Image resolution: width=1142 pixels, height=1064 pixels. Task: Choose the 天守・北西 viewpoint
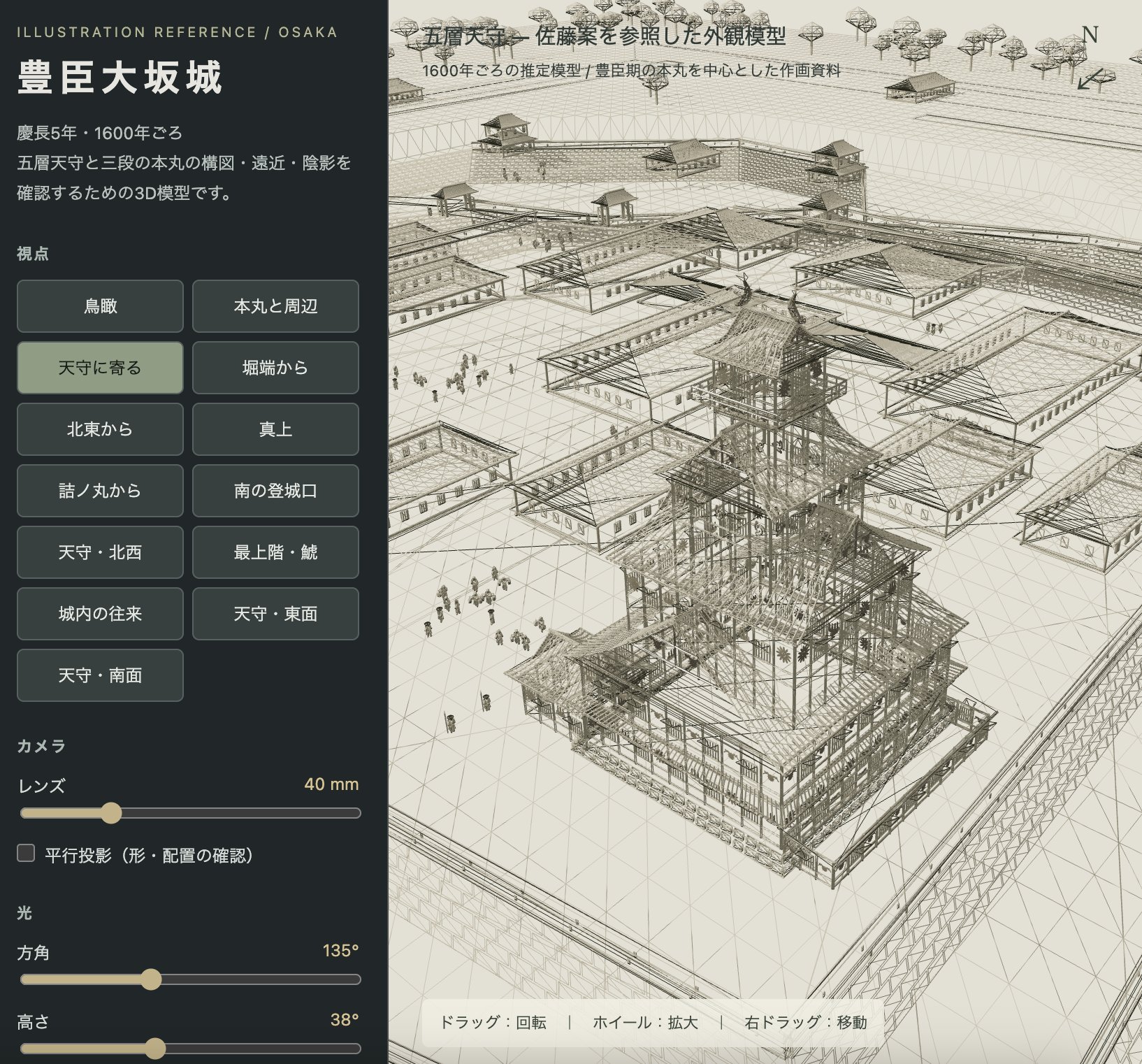pyautogui.click(x=100, y=552)
